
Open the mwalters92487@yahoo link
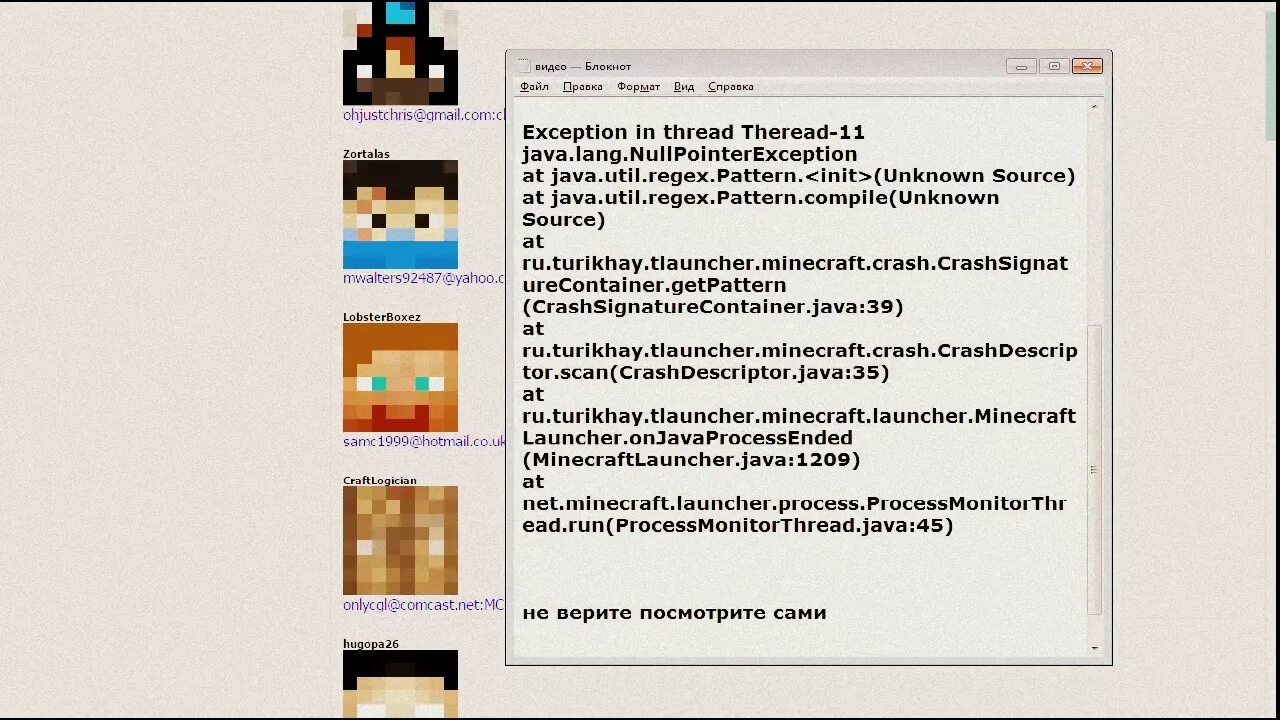[x=424, y=278]
